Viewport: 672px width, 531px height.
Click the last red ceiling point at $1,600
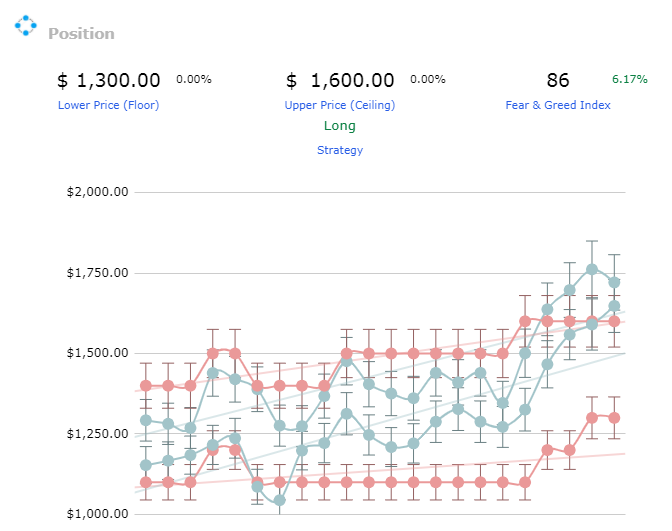[x=614, y=321]
